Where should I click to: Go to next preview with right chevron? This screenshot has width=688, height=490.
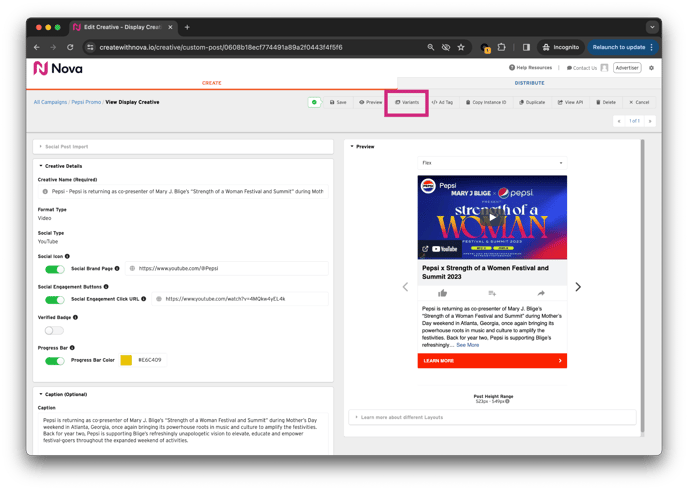(578, 287)
